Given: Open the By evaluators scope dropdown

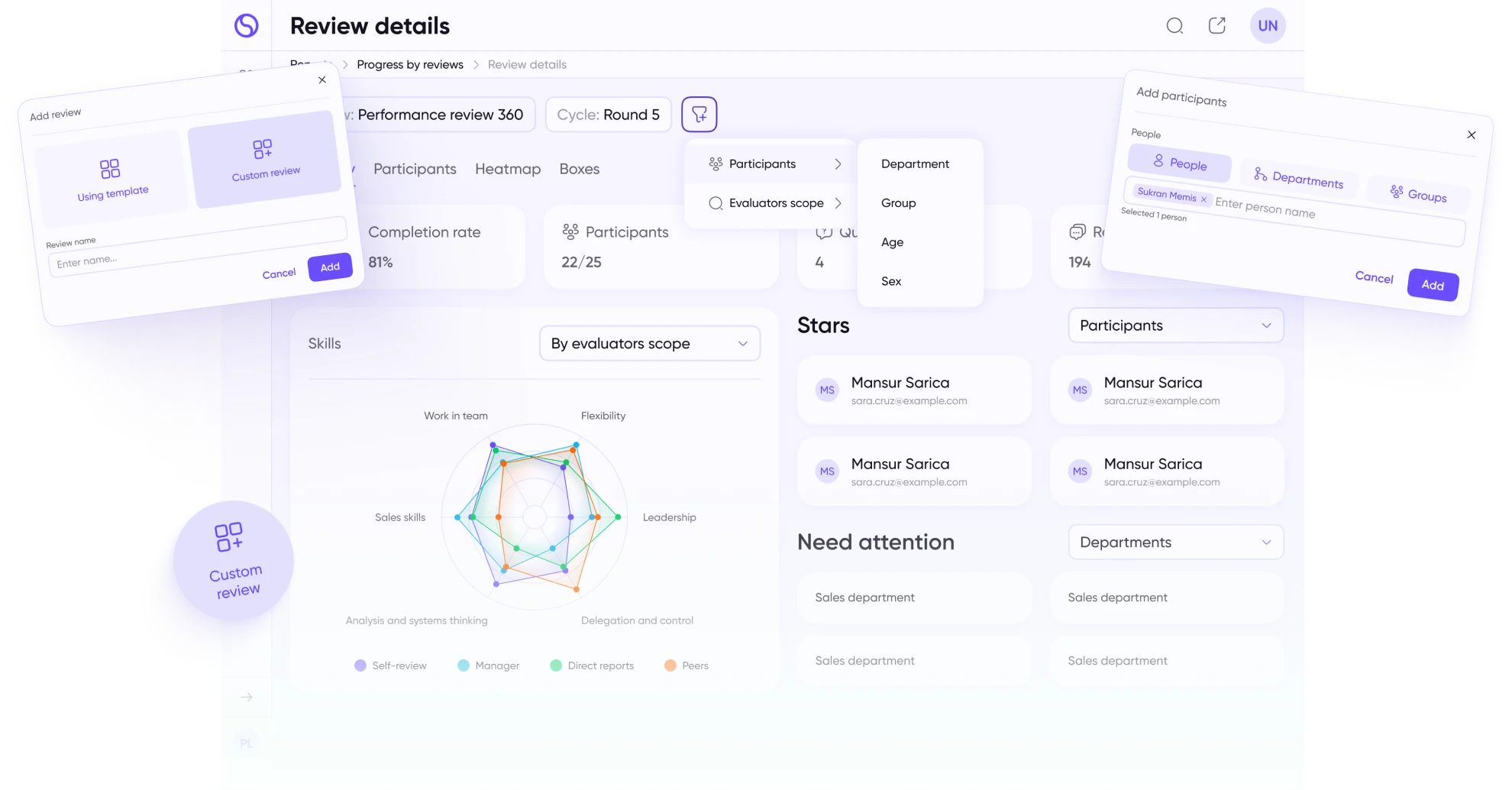Looking at the screenshot, I should pos(649,344).
